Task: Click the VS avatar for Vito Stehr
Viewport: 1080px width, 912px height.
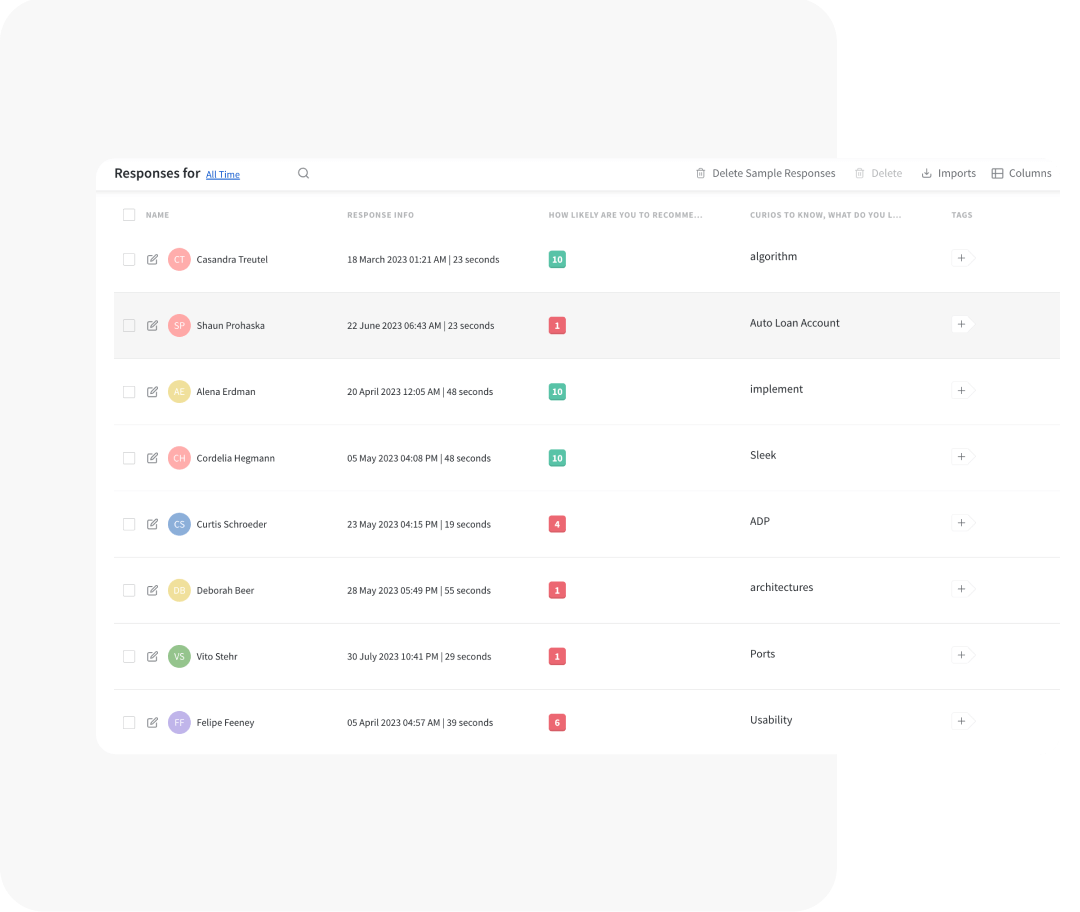Action: pyautogui.click(x=179, y=656)
